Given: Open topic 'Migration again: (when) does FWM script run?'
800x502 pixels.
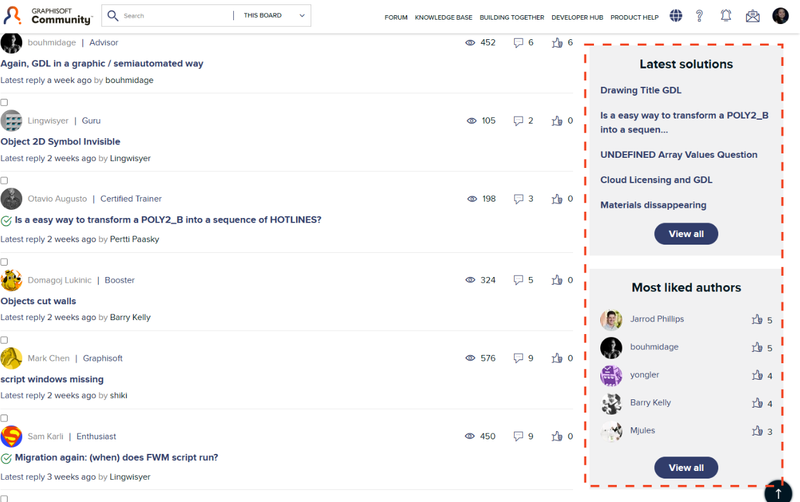Looking at the screenshot, I should 116,457.
